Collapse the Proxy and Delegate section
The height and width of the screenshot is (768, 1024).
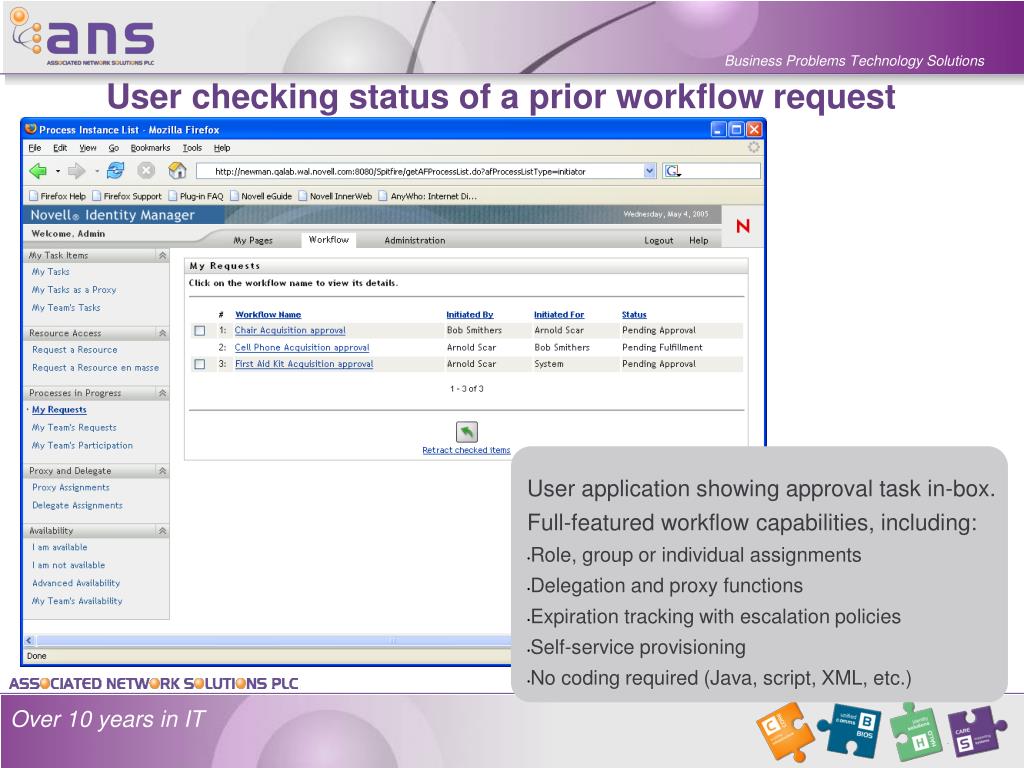163,471
